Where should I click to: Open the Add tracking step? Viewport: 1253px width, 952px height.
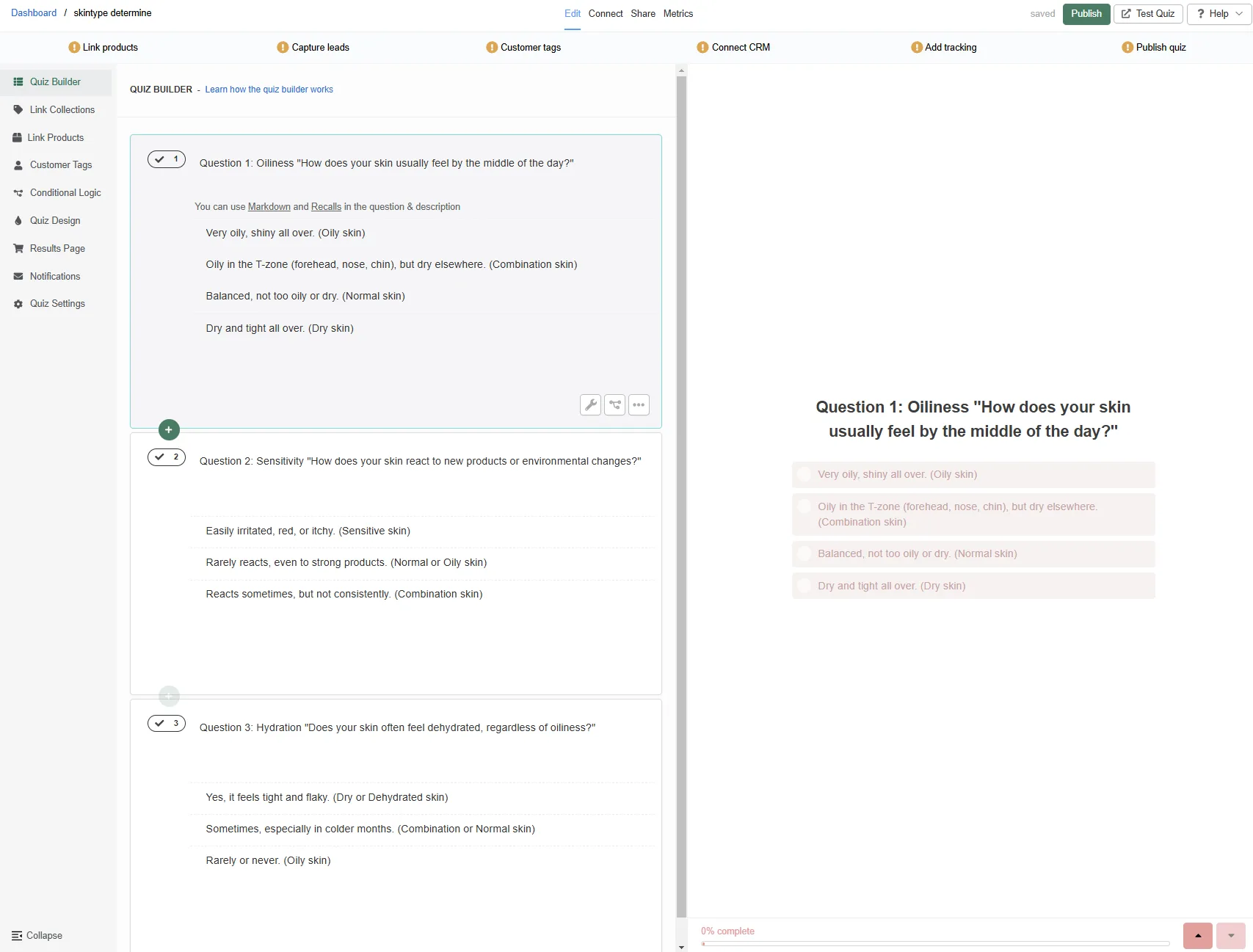[x=943, y=48]
